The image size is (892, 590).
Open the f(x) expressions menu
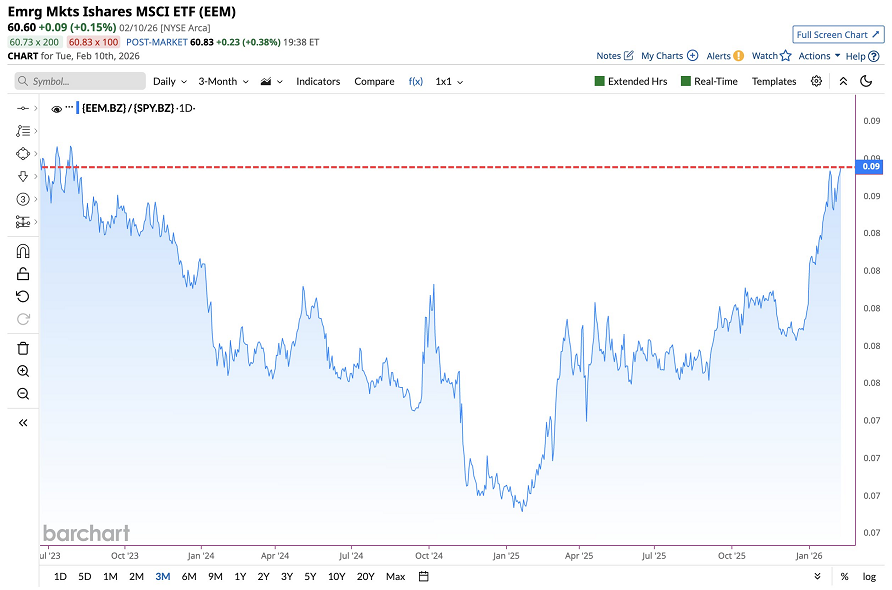416,81
